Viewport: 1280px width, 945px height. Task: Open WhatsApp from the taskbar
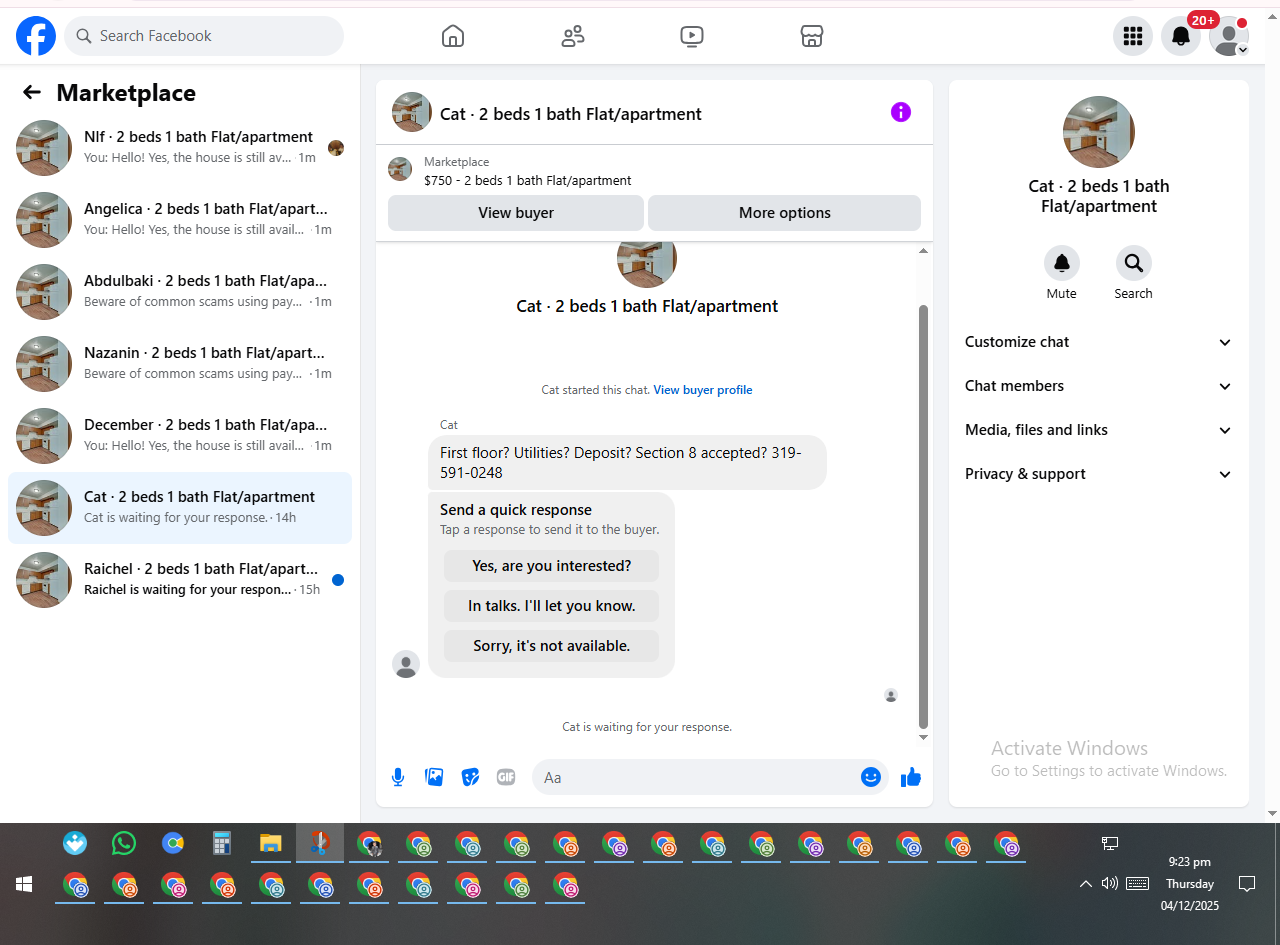click(124, 843)
